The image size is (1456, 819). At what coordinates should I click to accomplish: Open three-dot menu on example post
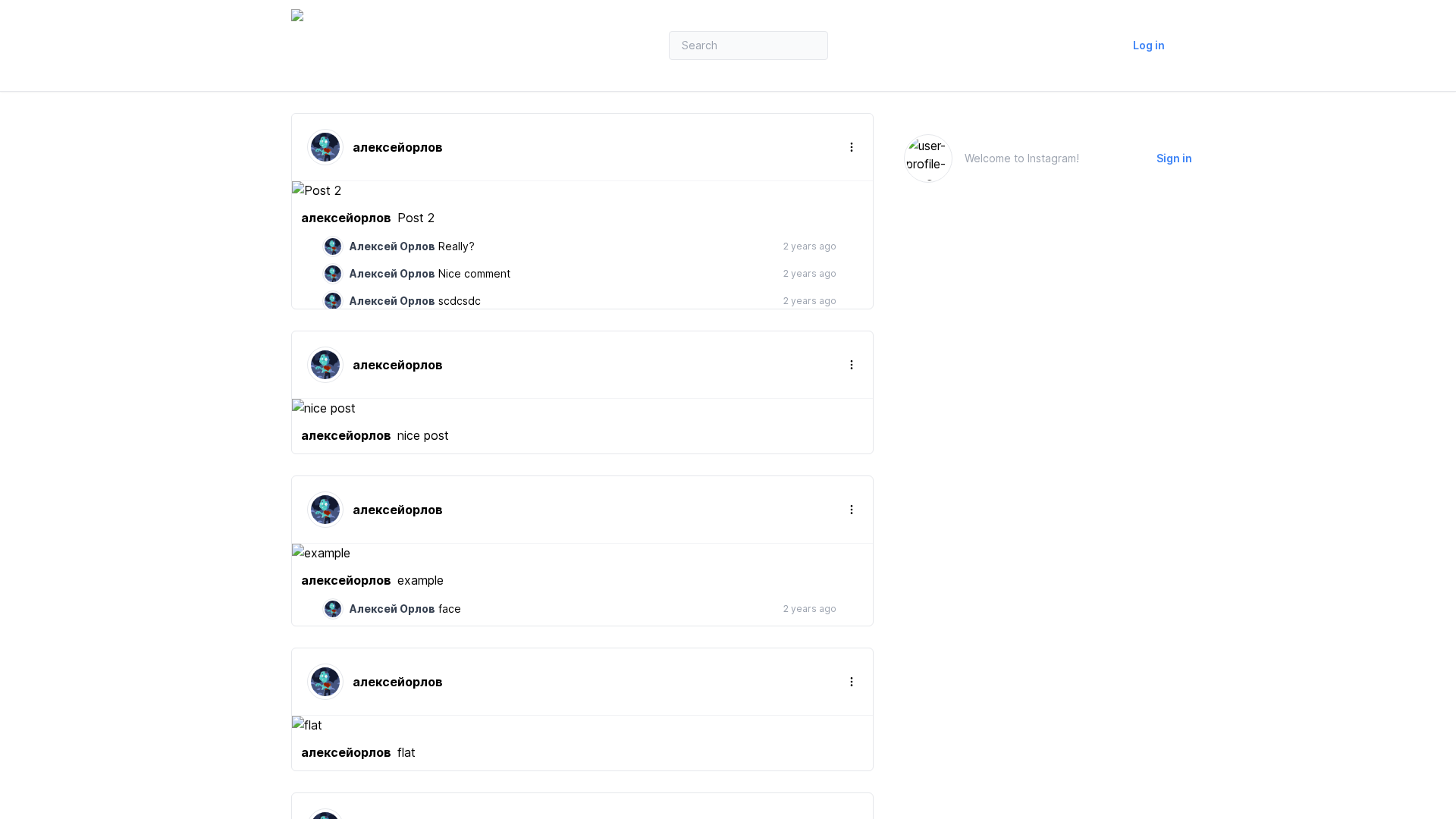[x=851, y=510]
